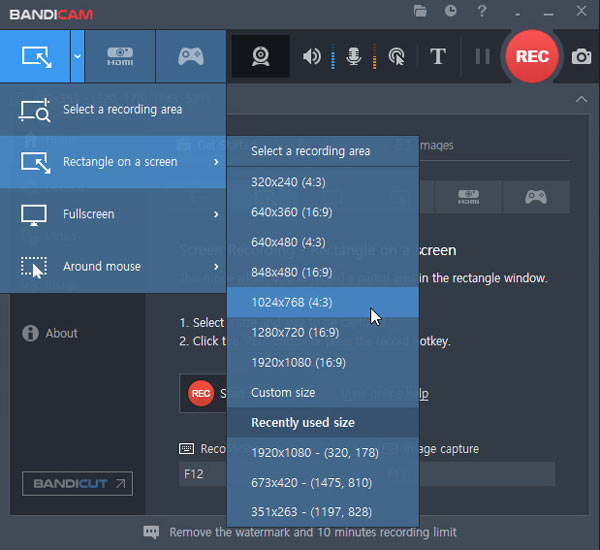
Task: Expand the Fullscreen submenu arrow
Action: [216, 214]
